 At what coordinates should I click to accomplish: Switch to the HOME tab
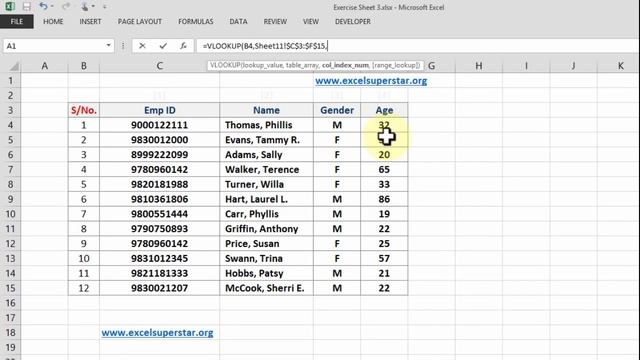[53, 22]
